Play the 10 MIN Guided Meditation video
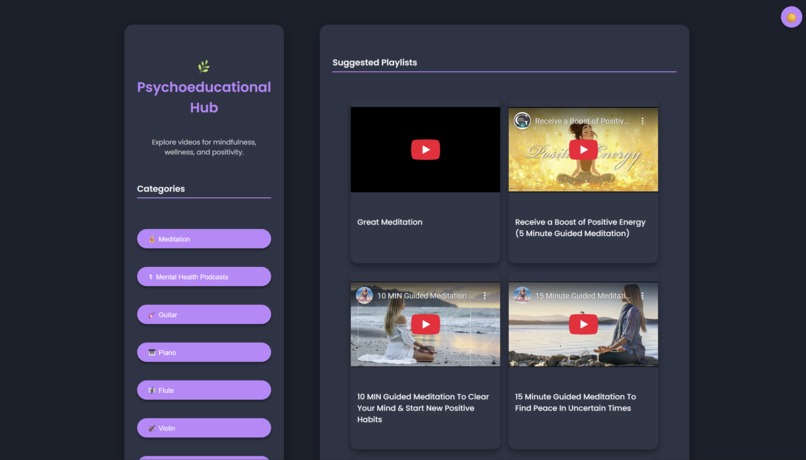Image resolution: width=806 pixels, height=460 pixels. point(425,324)
